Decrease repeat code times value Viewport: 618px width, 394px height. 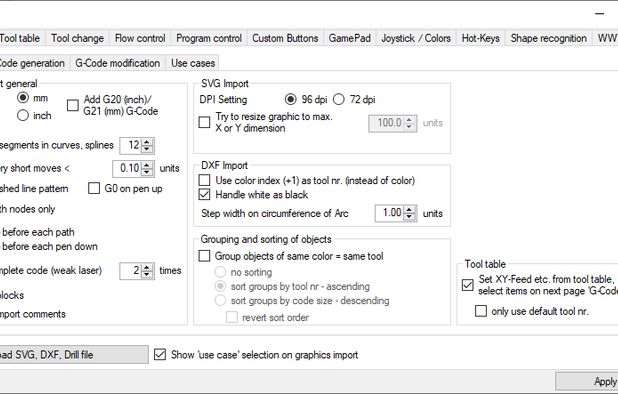[x=147, y=274]
